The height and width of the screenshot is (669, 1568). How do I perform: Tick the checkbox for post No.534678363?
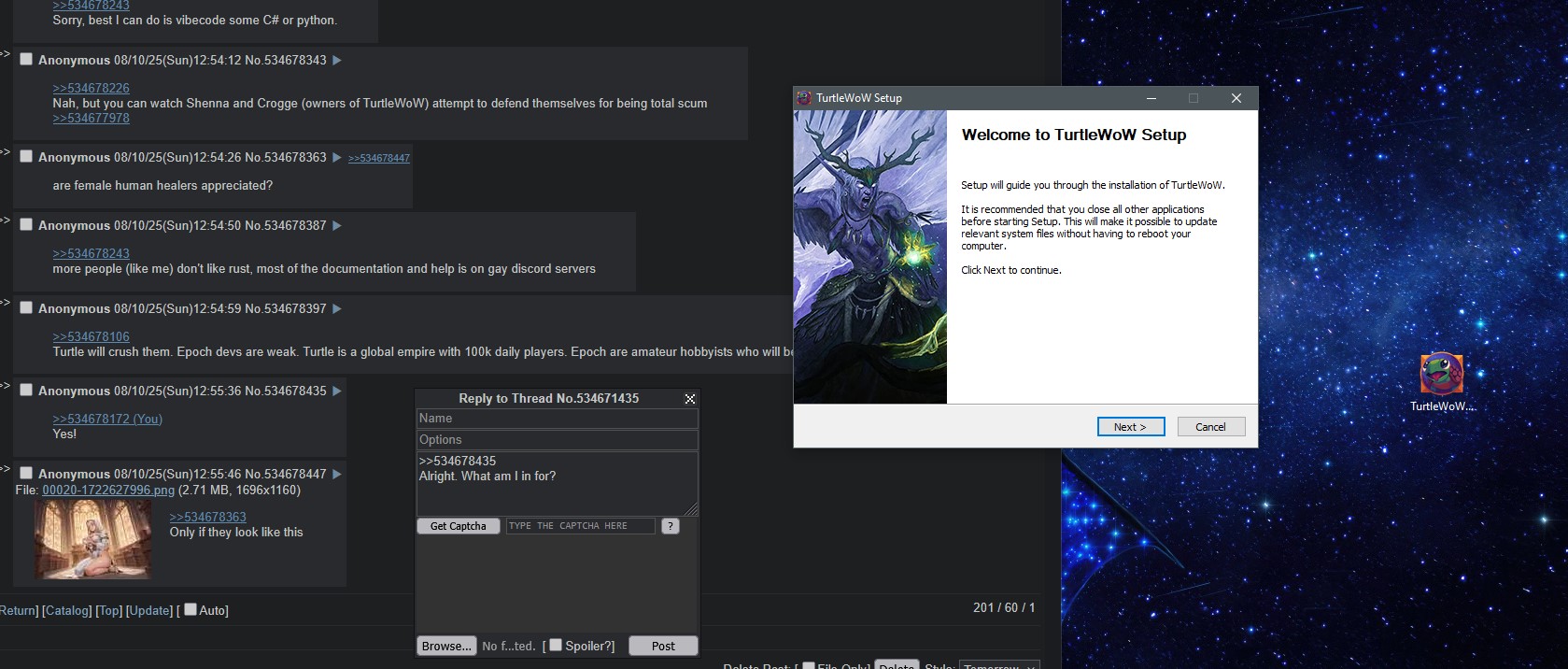click(26, 156)
